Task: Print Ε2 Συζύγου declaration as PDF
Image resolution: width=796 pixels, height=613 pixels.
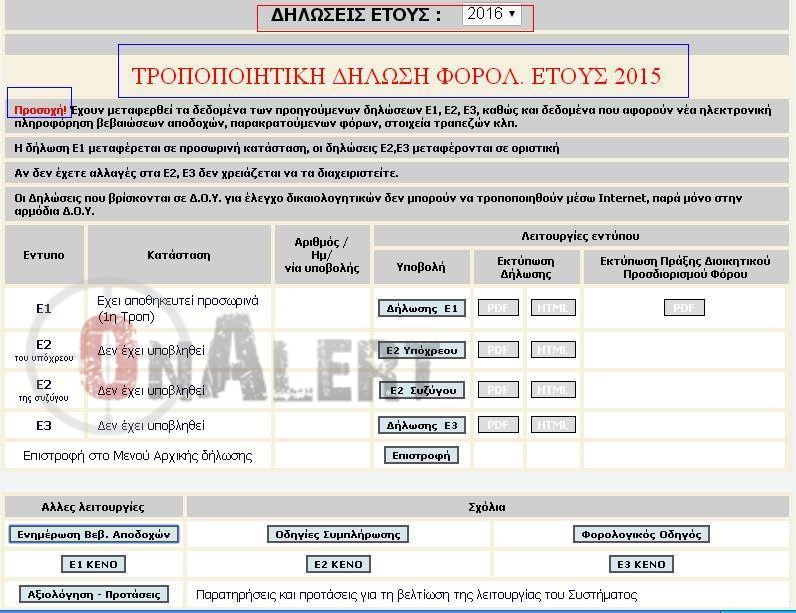Action: 498,390
